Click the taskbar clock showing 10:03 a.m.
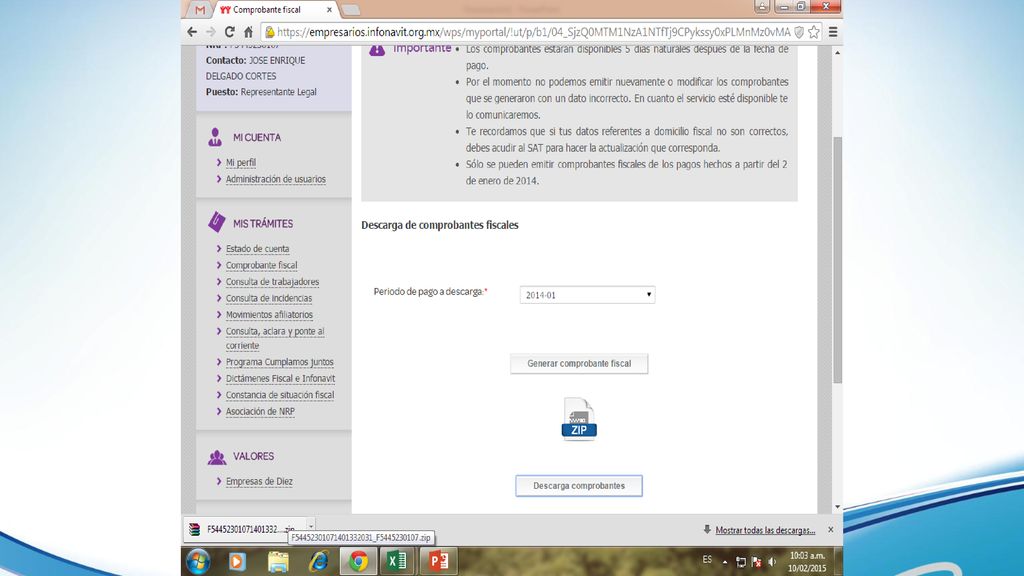The image size is (1024, 576). tap(807, 562)
